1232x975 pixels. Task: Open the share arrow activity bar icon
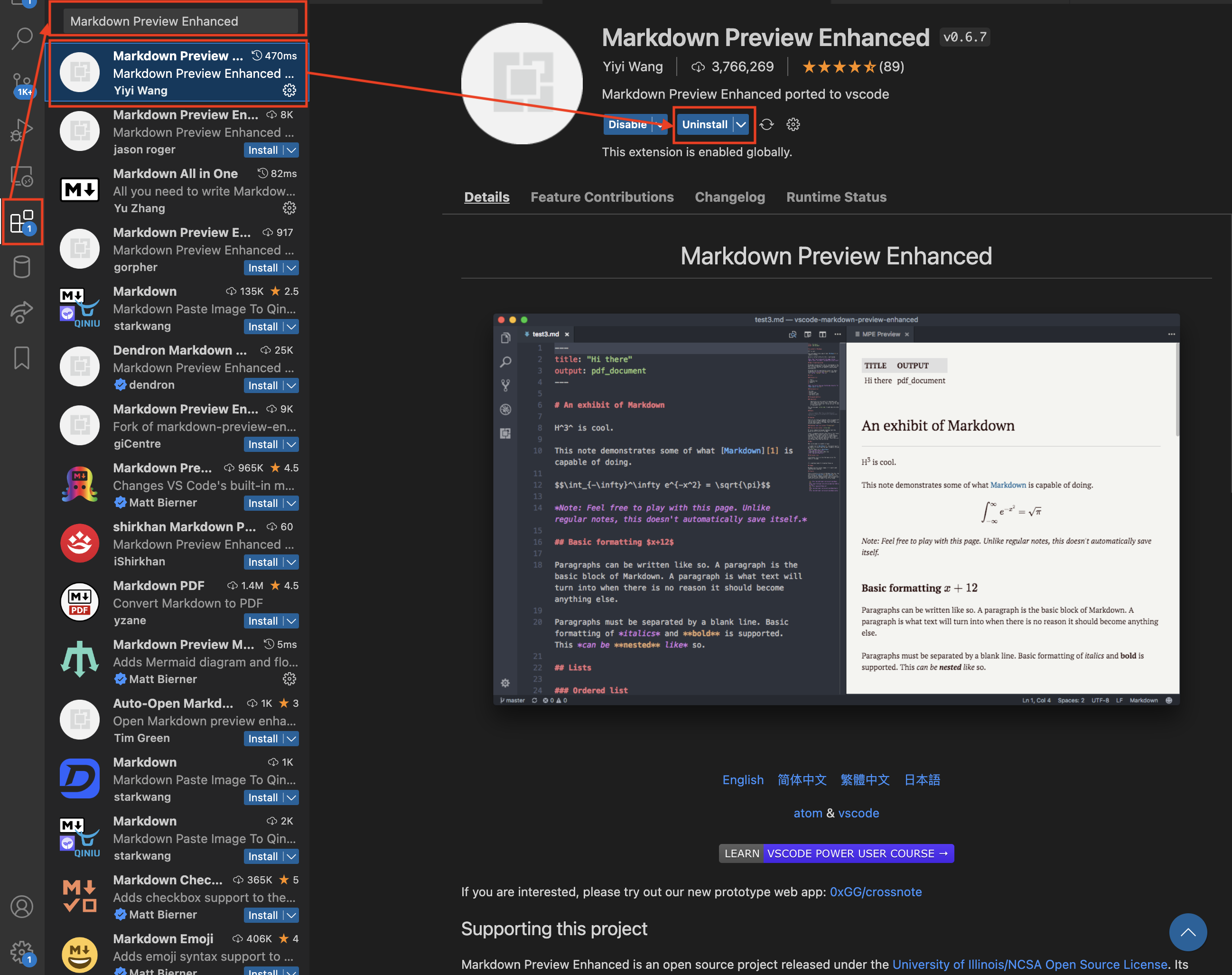(22, 312)
